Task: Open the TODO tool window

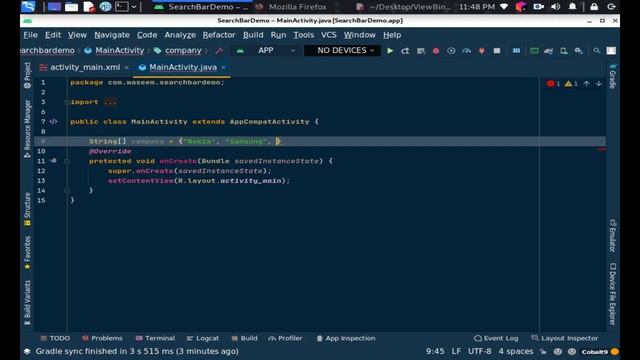Action: pyautogui.click(x=55, y=338)
